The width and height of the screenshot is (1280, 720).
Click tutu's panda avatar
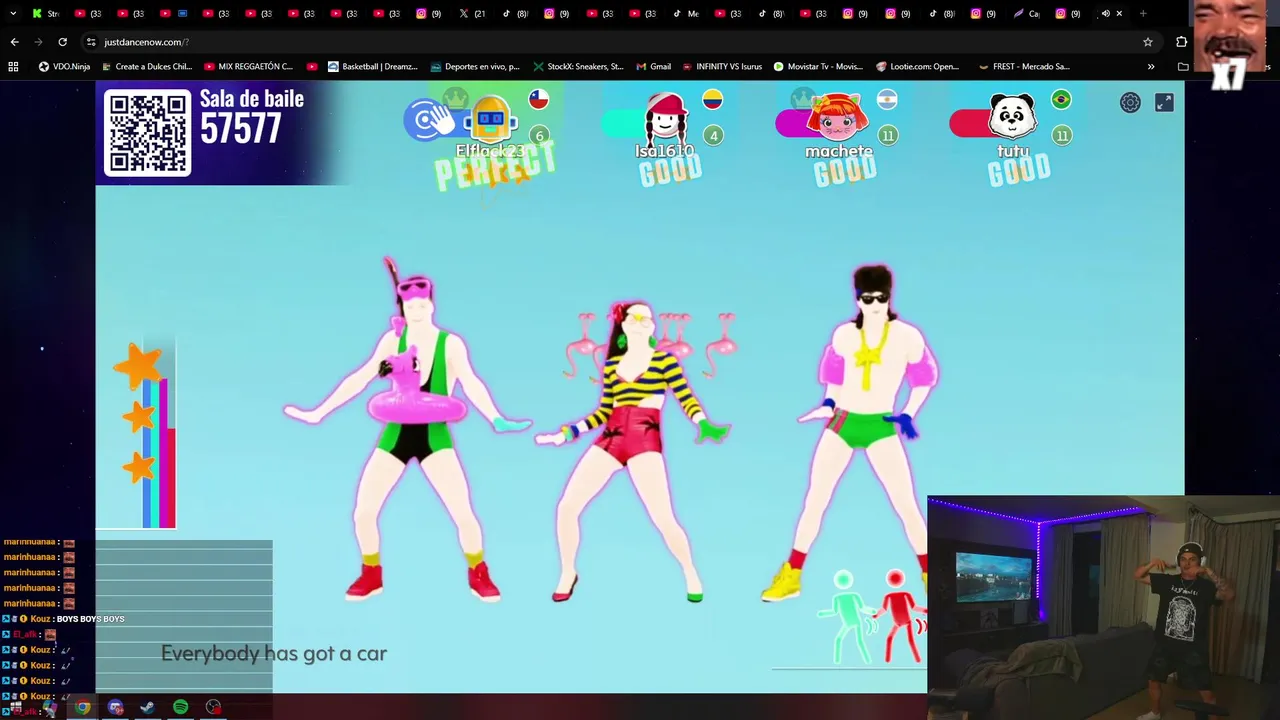1012,117
